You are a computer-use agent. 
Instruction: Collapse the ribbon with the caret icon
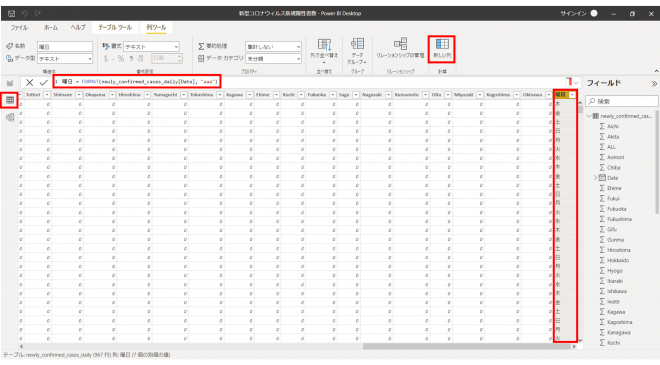pyautogui.click(x=656, y=71)
